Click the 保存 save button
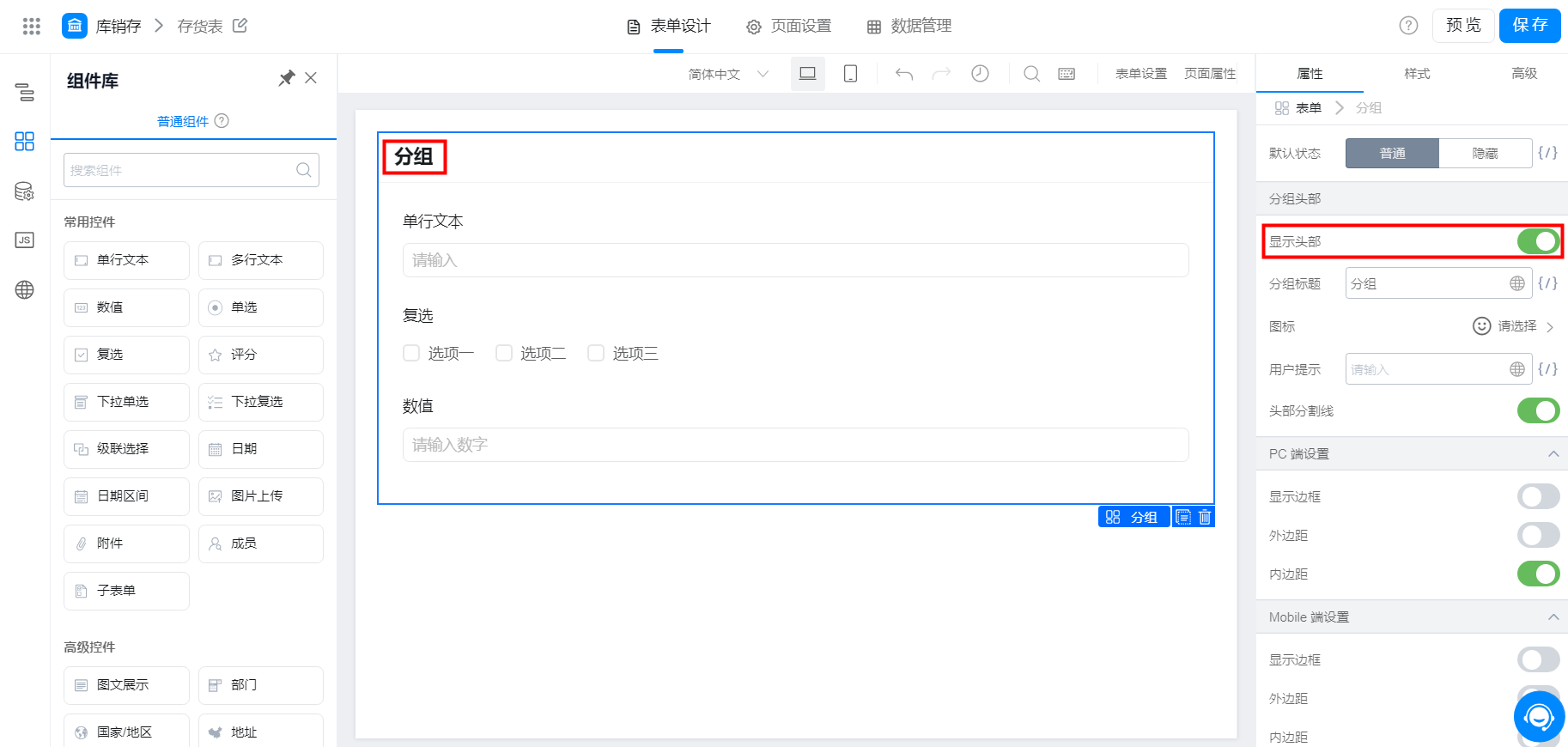 coord(1530,26)
